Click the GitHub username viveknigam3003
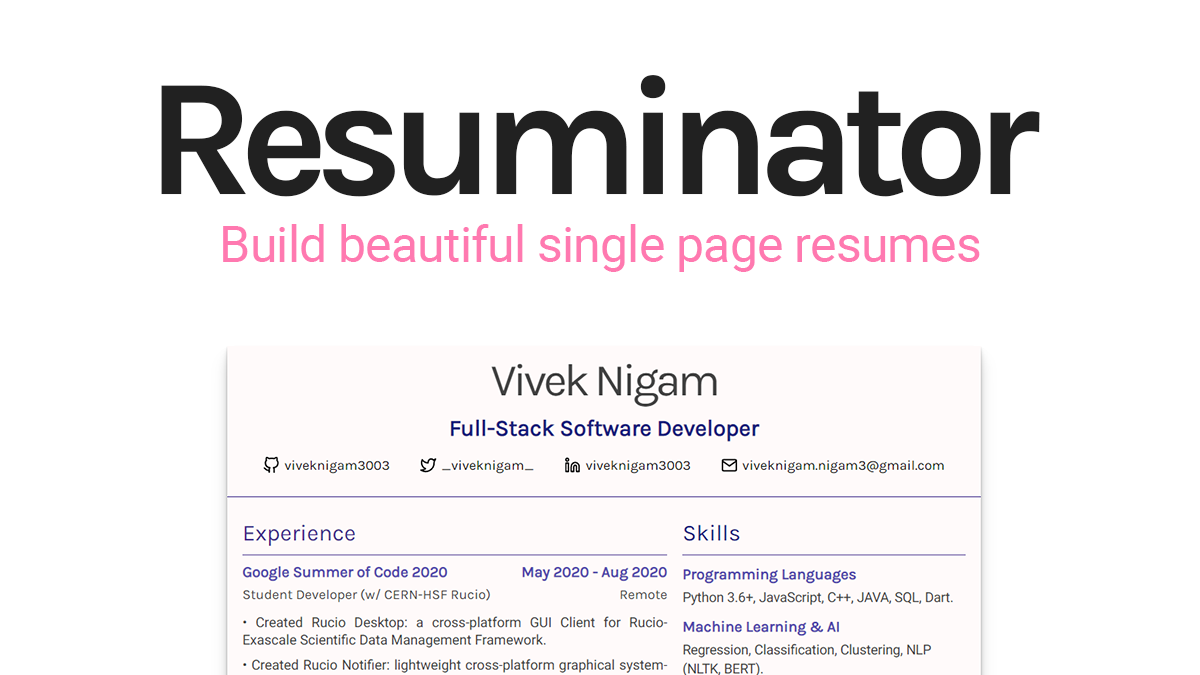Screen dimensions: 1200x675 [x=337, y=465]
